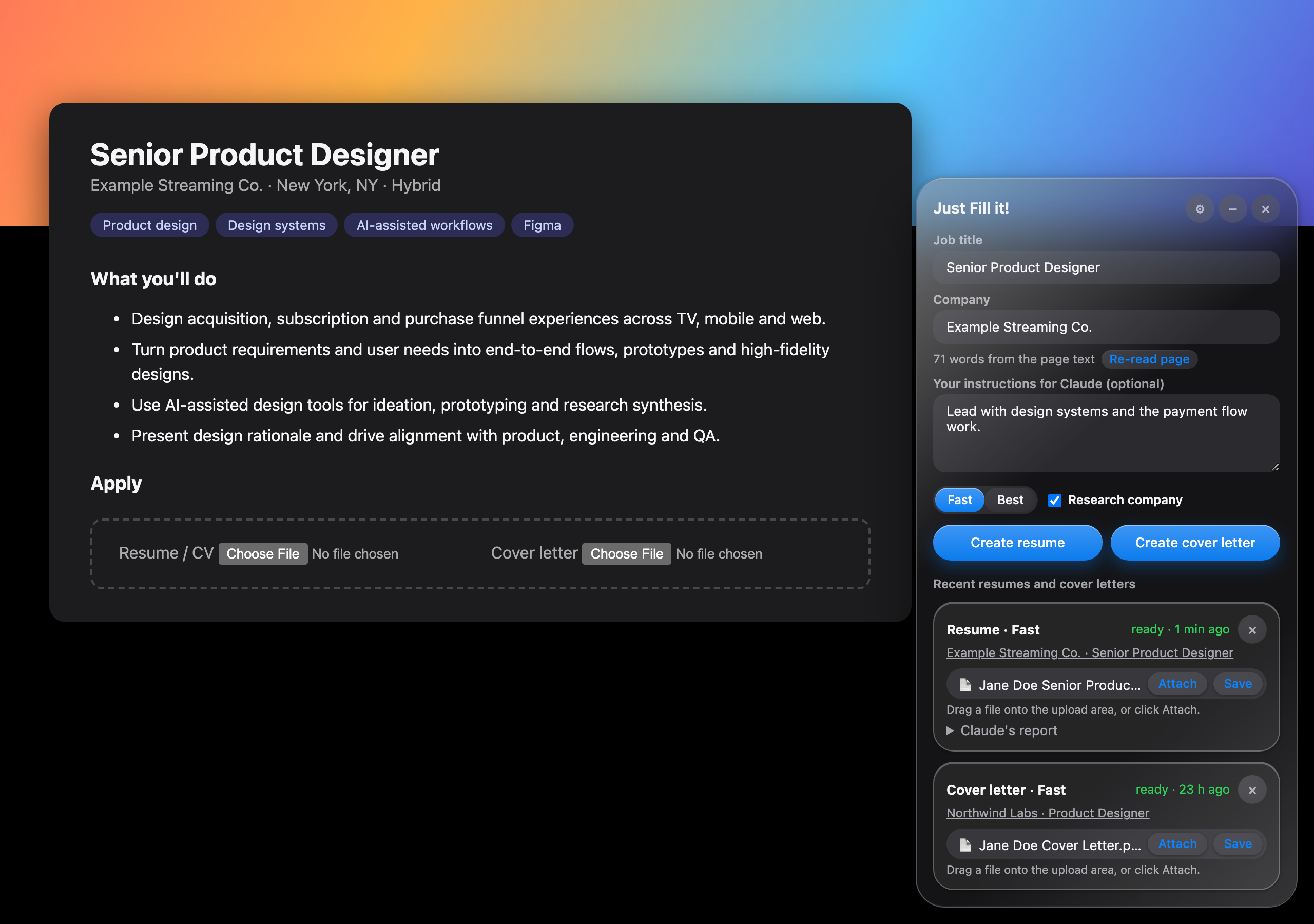Minimize the Just Fill it! panel
The image size is (1314, 924).
click(x=1233, y=209)
